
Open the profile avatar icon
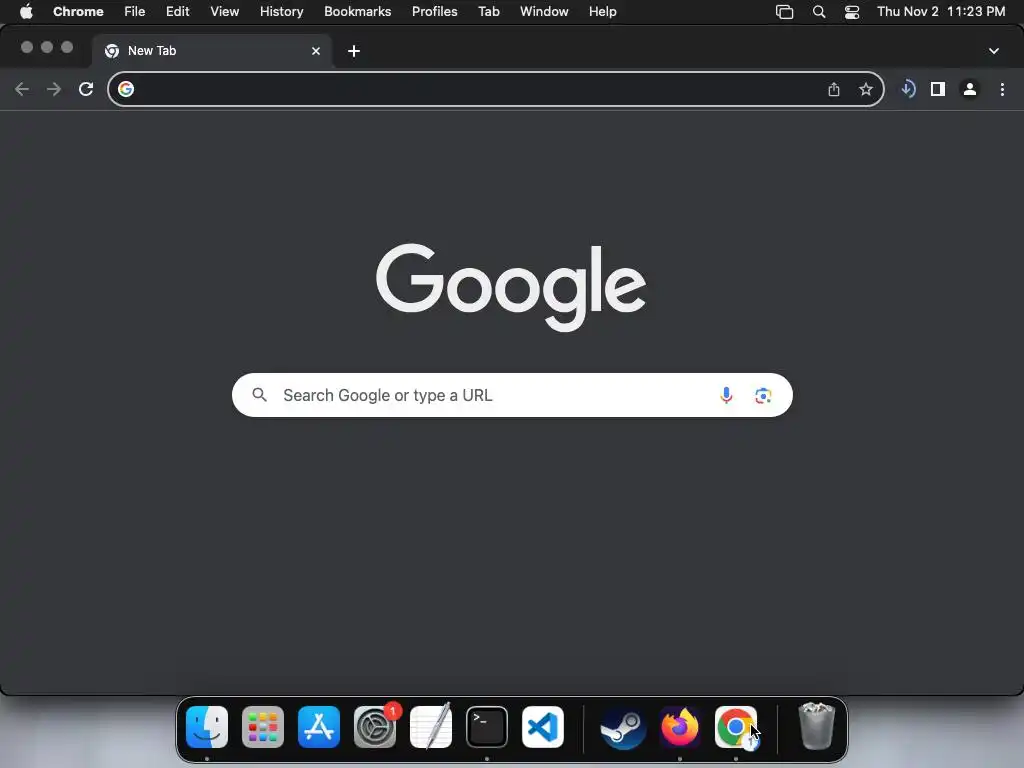[970, 89]
